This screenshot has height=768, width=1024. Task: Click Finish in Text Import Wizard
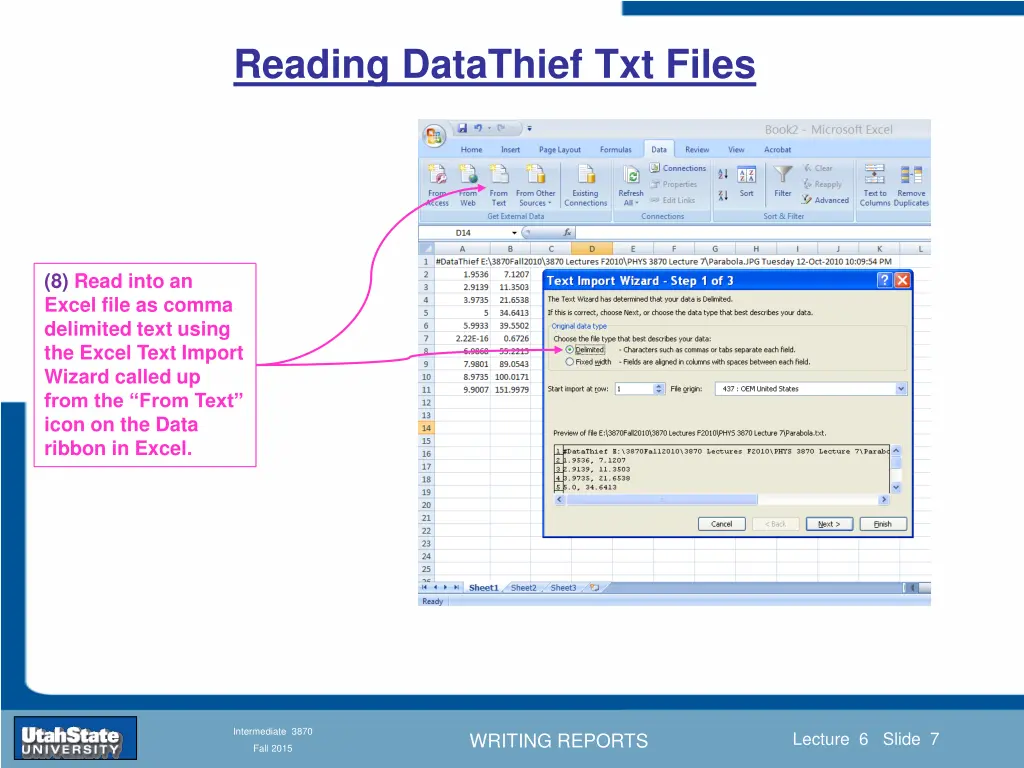[883, 524]
